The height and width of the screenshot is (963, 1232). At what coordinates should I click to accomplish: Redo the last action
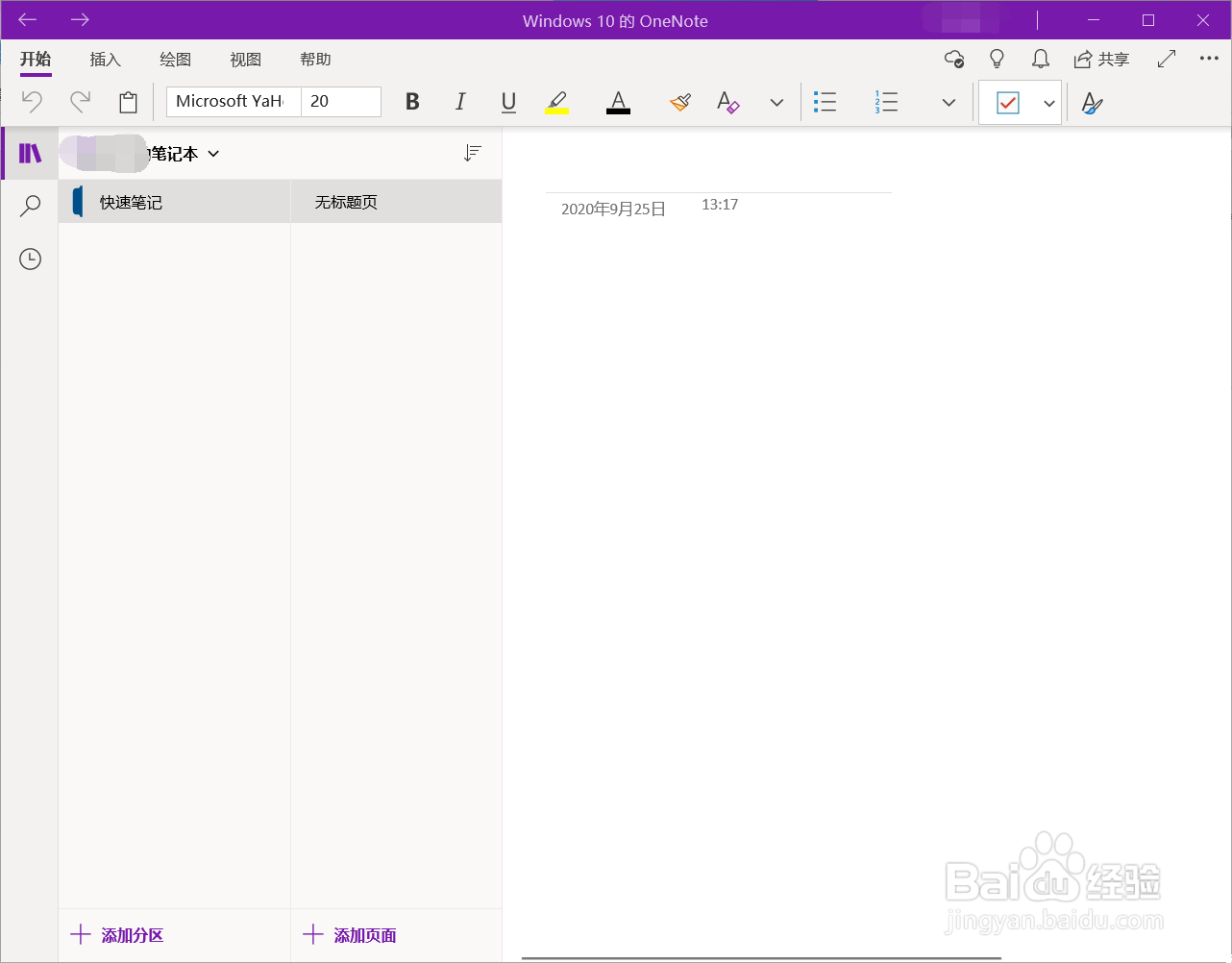[80, 101]
